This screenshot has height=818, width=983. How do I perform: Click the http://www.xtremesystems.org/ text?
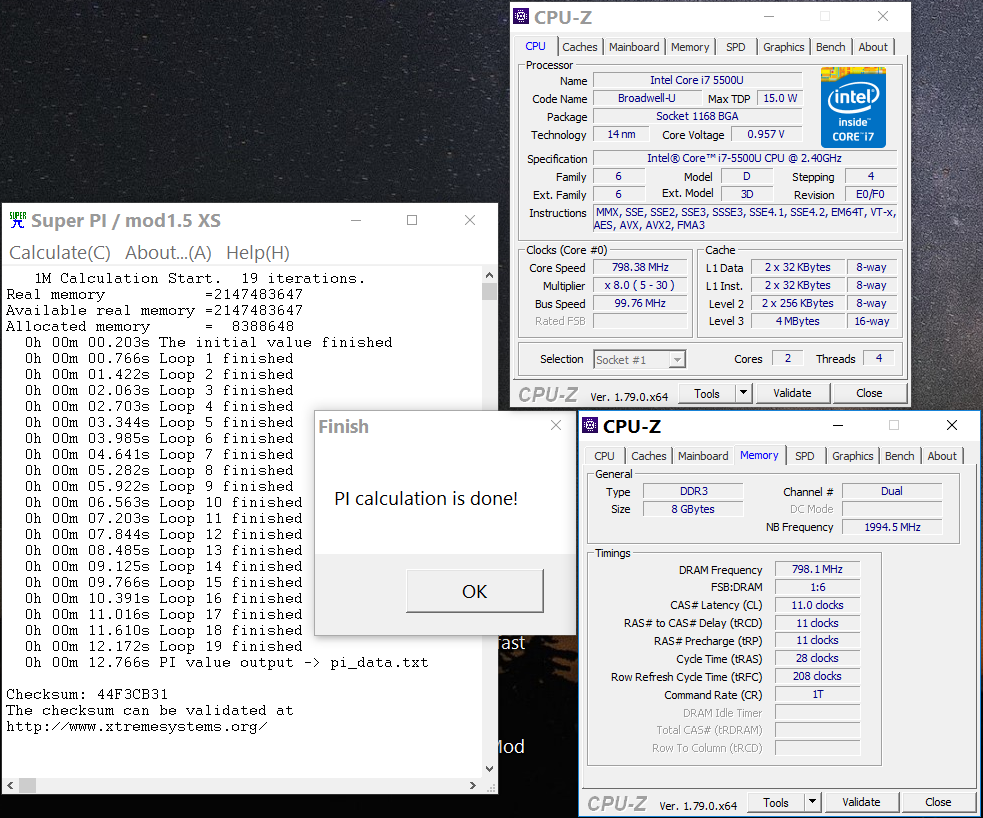pos(137,727)
